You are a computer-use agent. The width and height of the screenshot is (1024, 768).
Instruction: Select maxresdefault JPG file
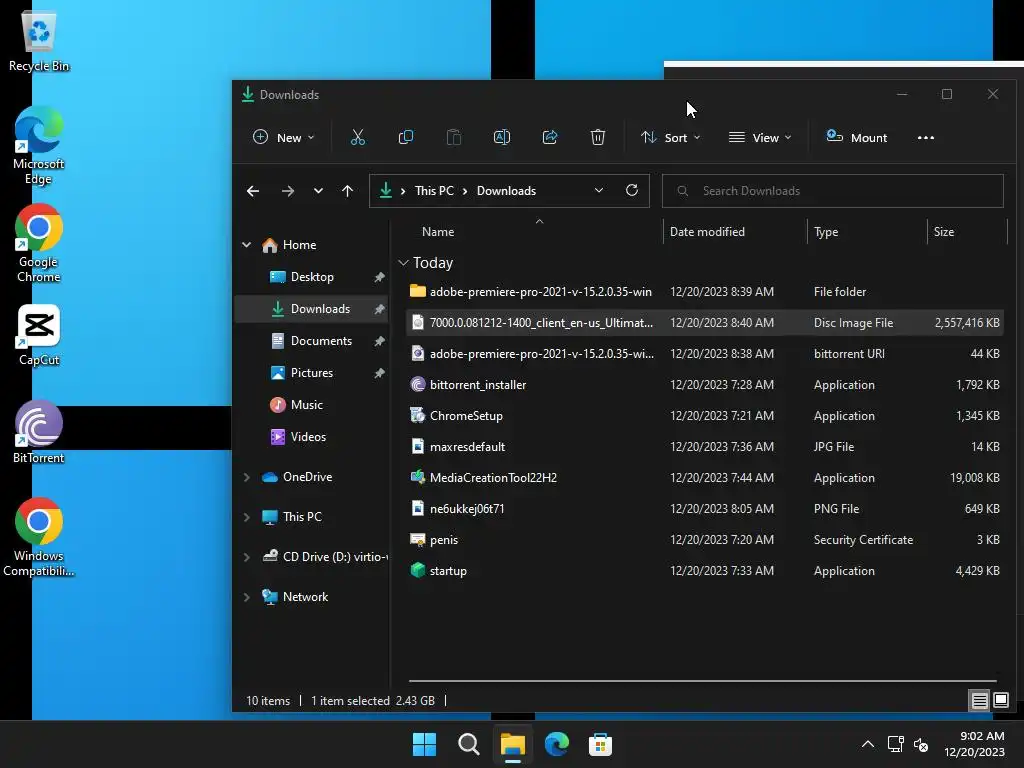[x=704, y=447]
